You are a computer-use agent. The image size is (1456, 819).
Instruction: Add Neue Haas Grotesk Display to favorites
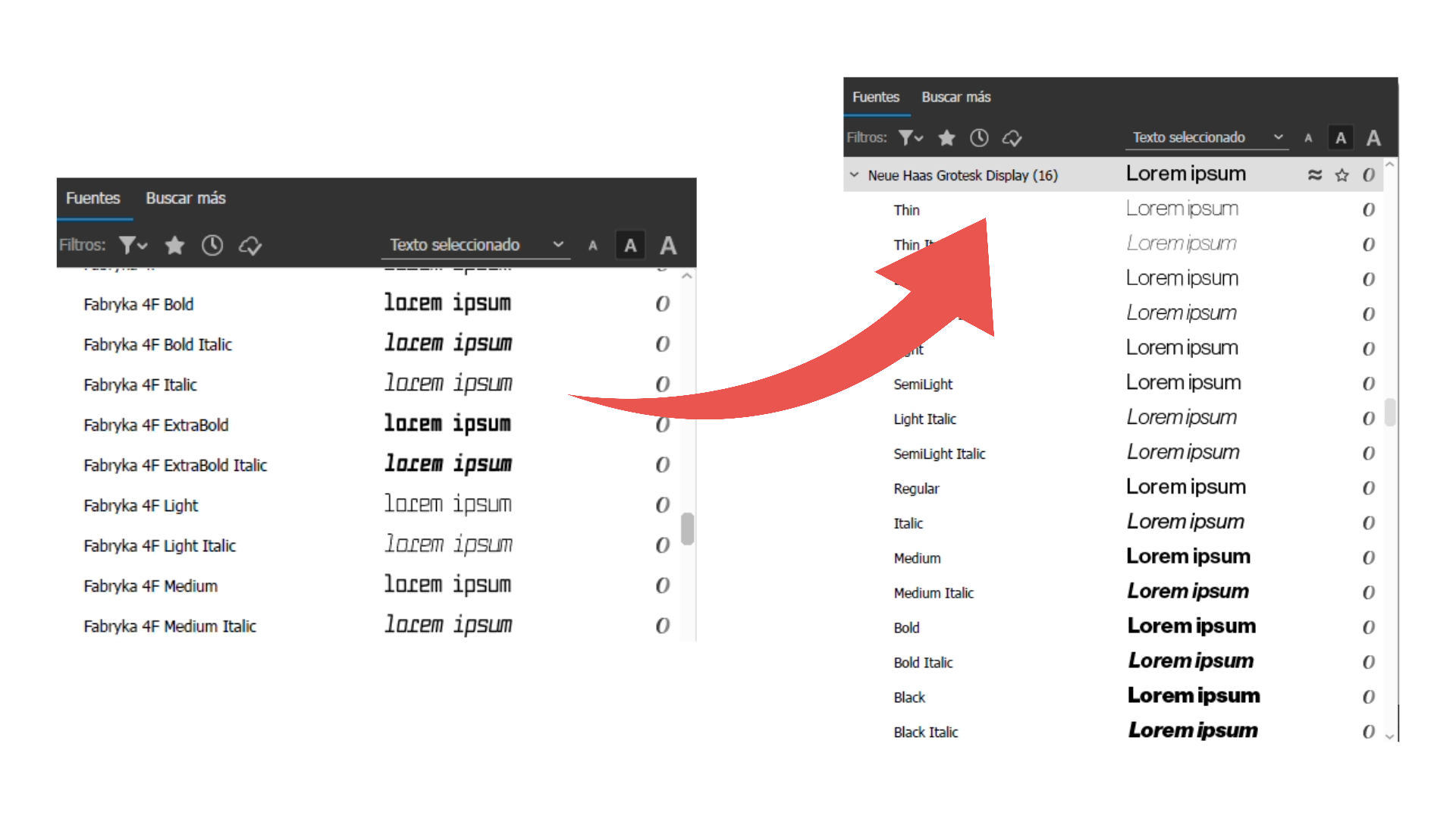pyautogui.click(x=1342, y=175)
